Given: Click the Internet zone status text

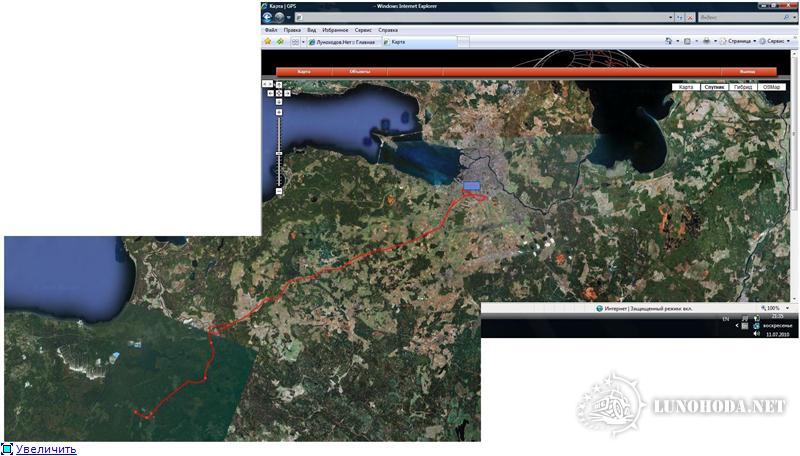Looking at the screenshot, I should (648, 309).
